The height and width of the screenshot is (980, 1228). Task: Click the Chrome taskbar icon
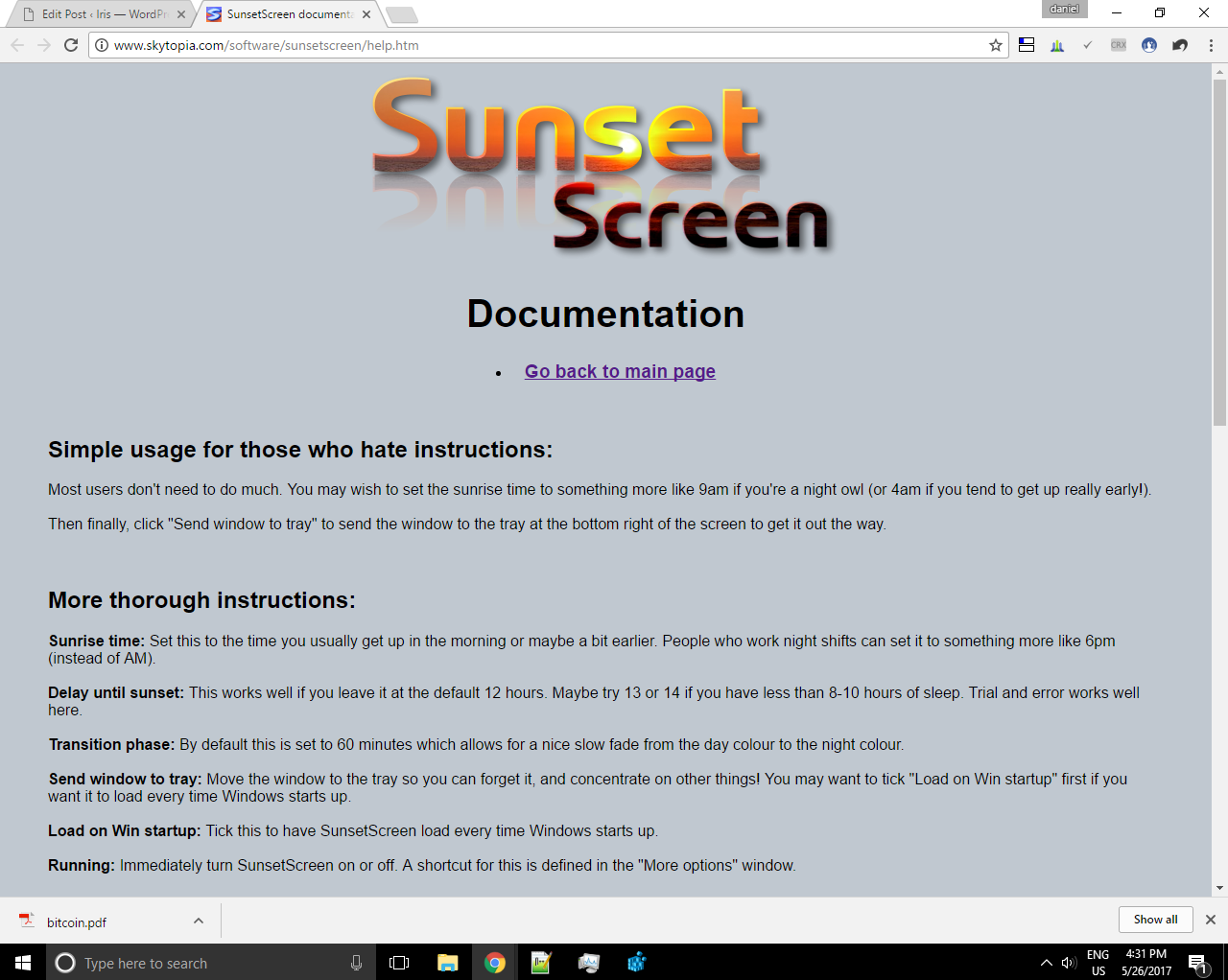(495, 963)
